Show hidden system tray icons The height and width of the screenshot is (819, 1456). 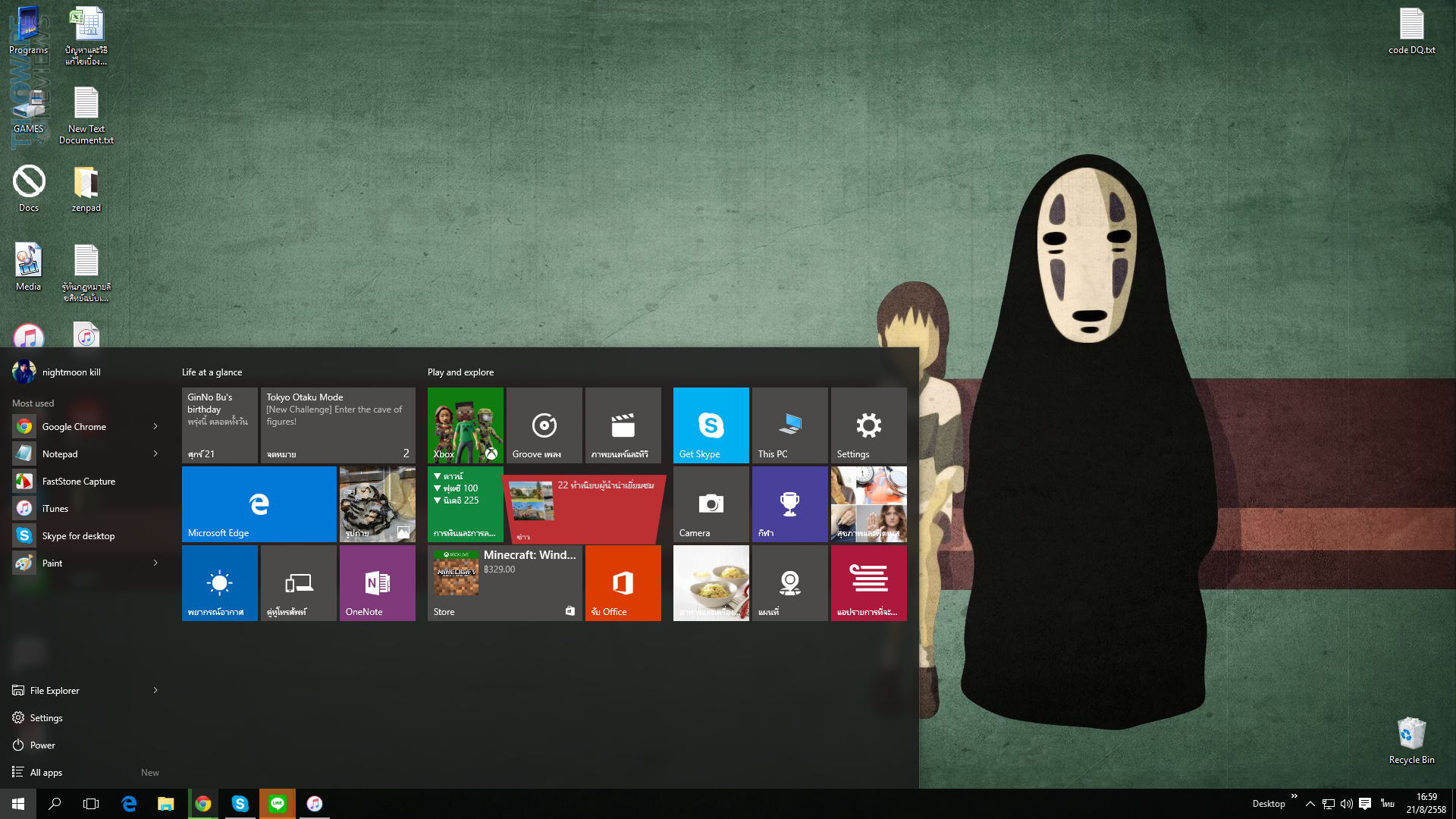point(1310,804)
